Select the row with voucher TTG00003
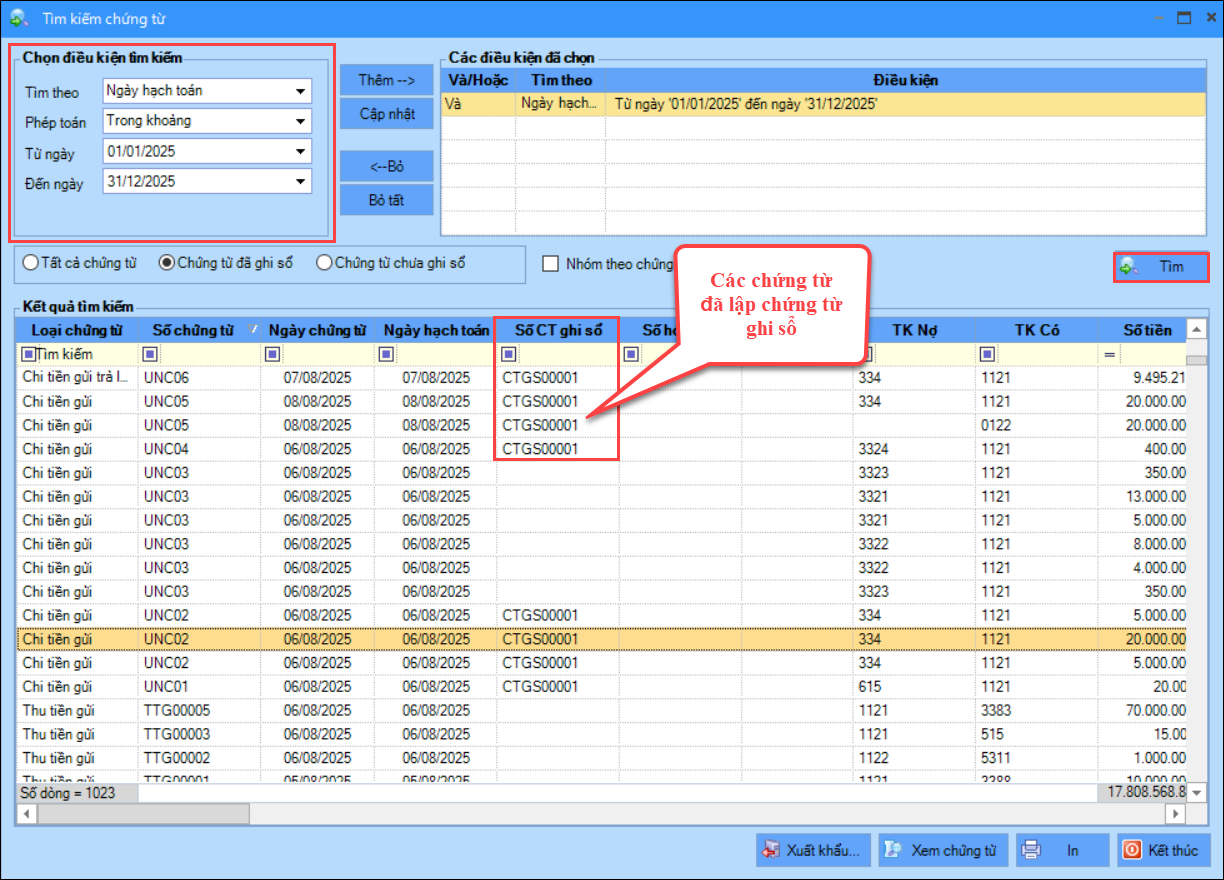1224x880 pixels. [x=601, y=734]
